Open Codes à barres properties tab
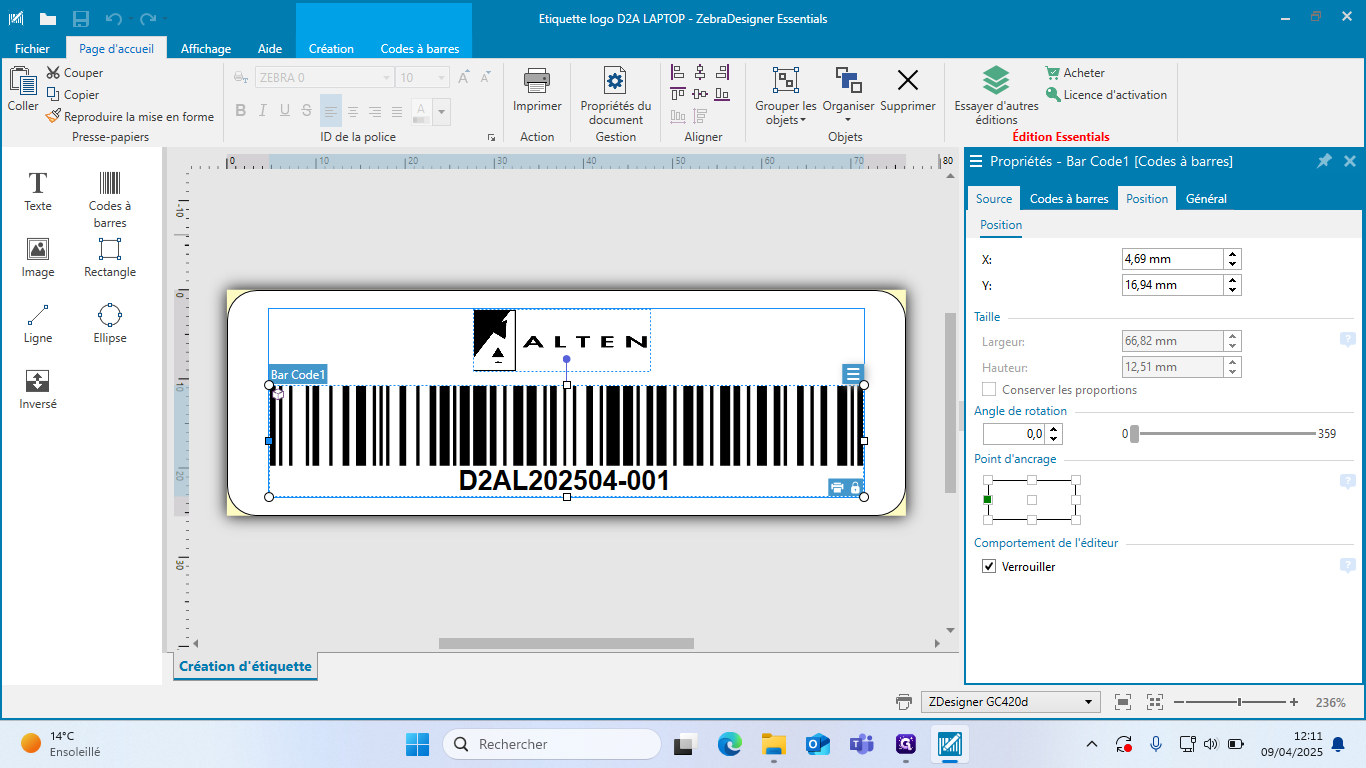The image size is (1366, 768). (1069, 198)
